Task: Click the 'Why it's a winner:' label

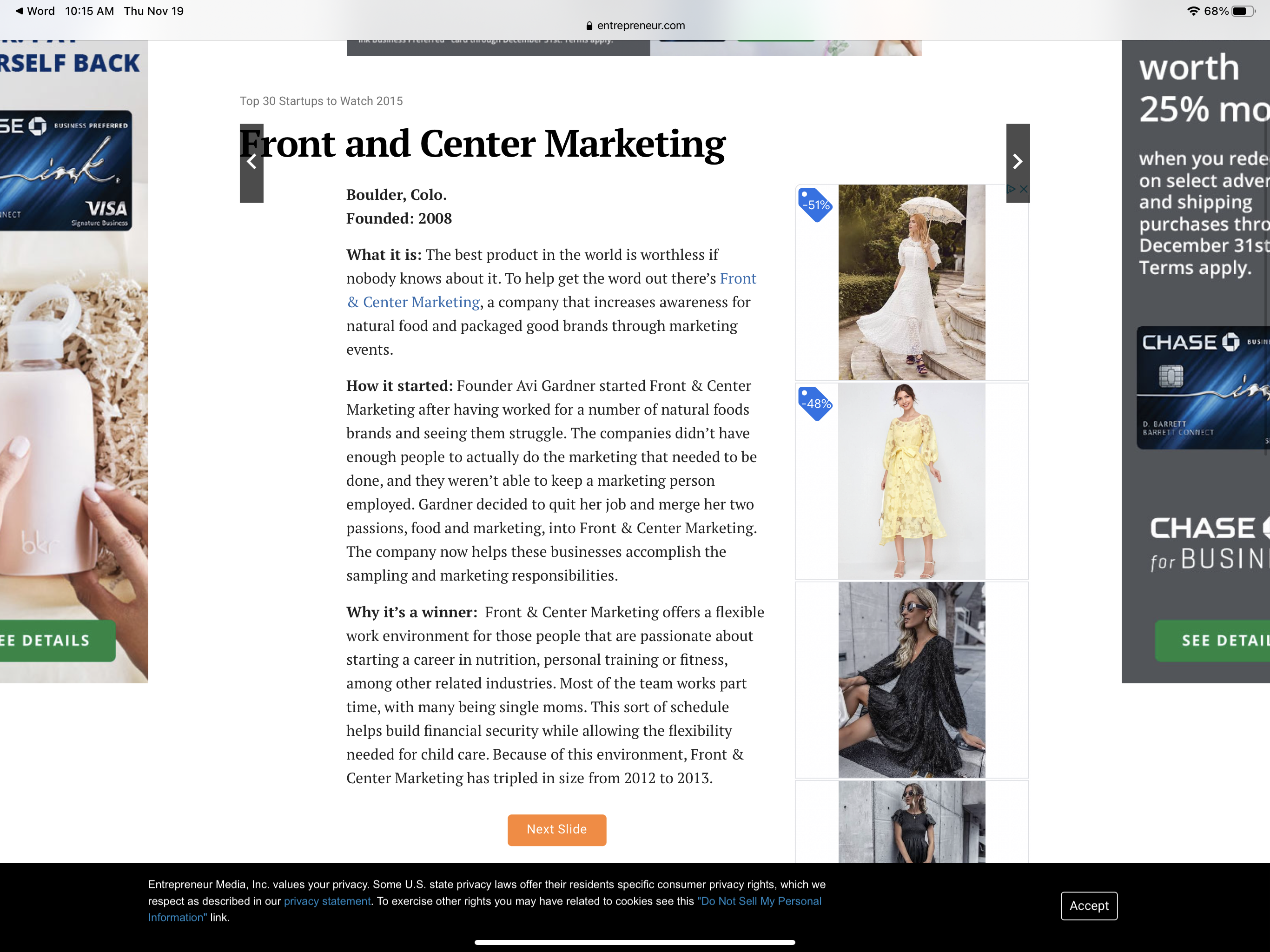Action: tap(412, 612)
